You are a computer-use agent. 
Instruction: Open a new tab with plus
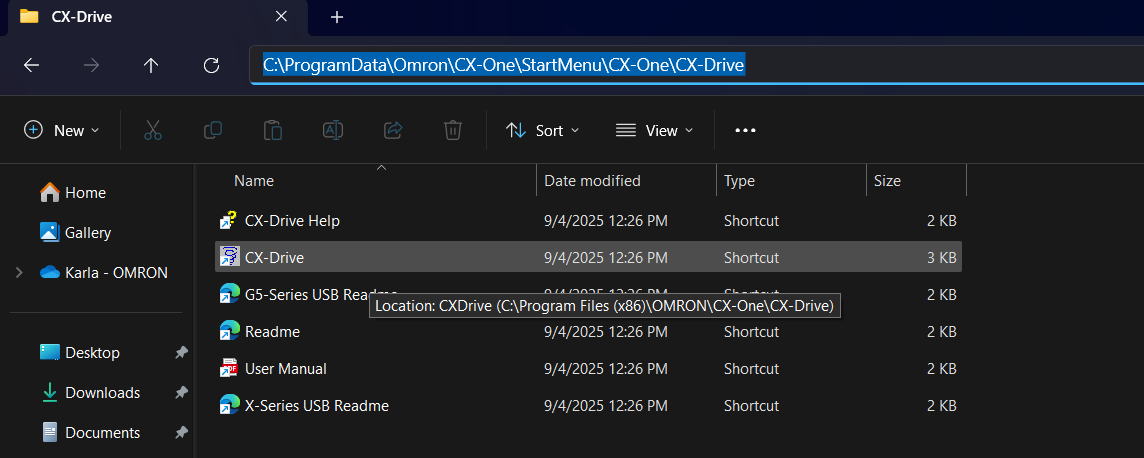(336, 17)
